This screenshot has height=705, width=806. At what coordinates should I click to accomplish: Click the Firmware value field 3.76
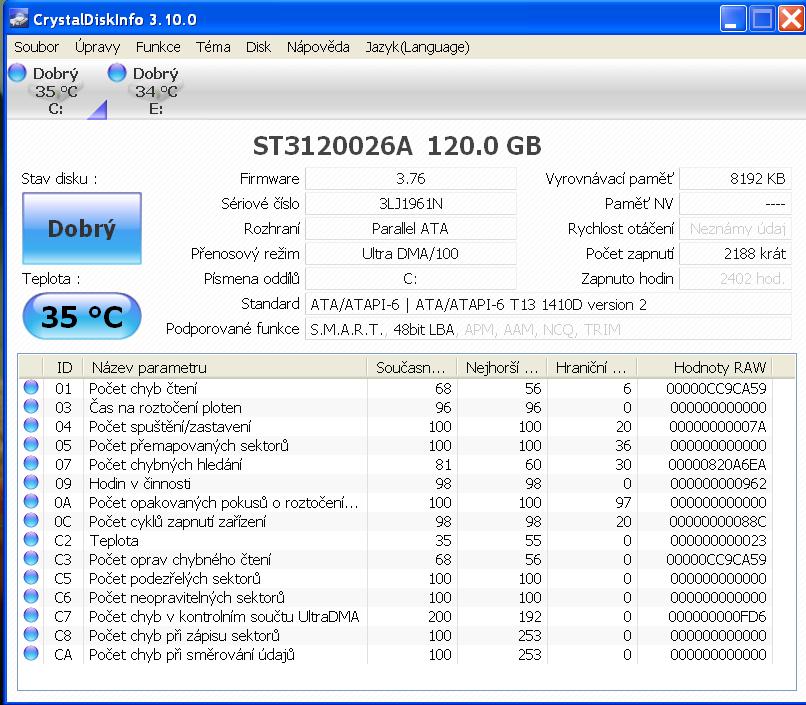pos(411,179)
